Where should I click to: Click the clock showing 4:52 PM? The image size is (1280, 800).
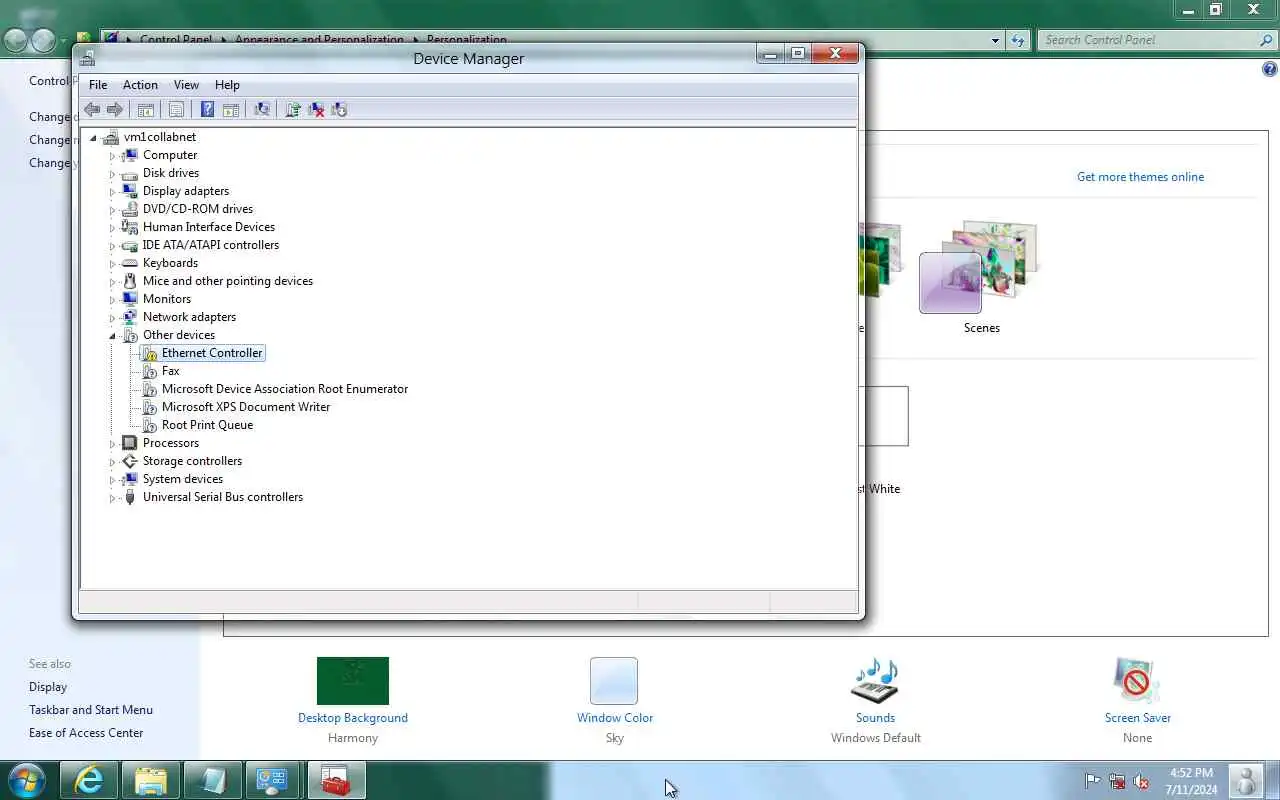(x=1191, y=773)
